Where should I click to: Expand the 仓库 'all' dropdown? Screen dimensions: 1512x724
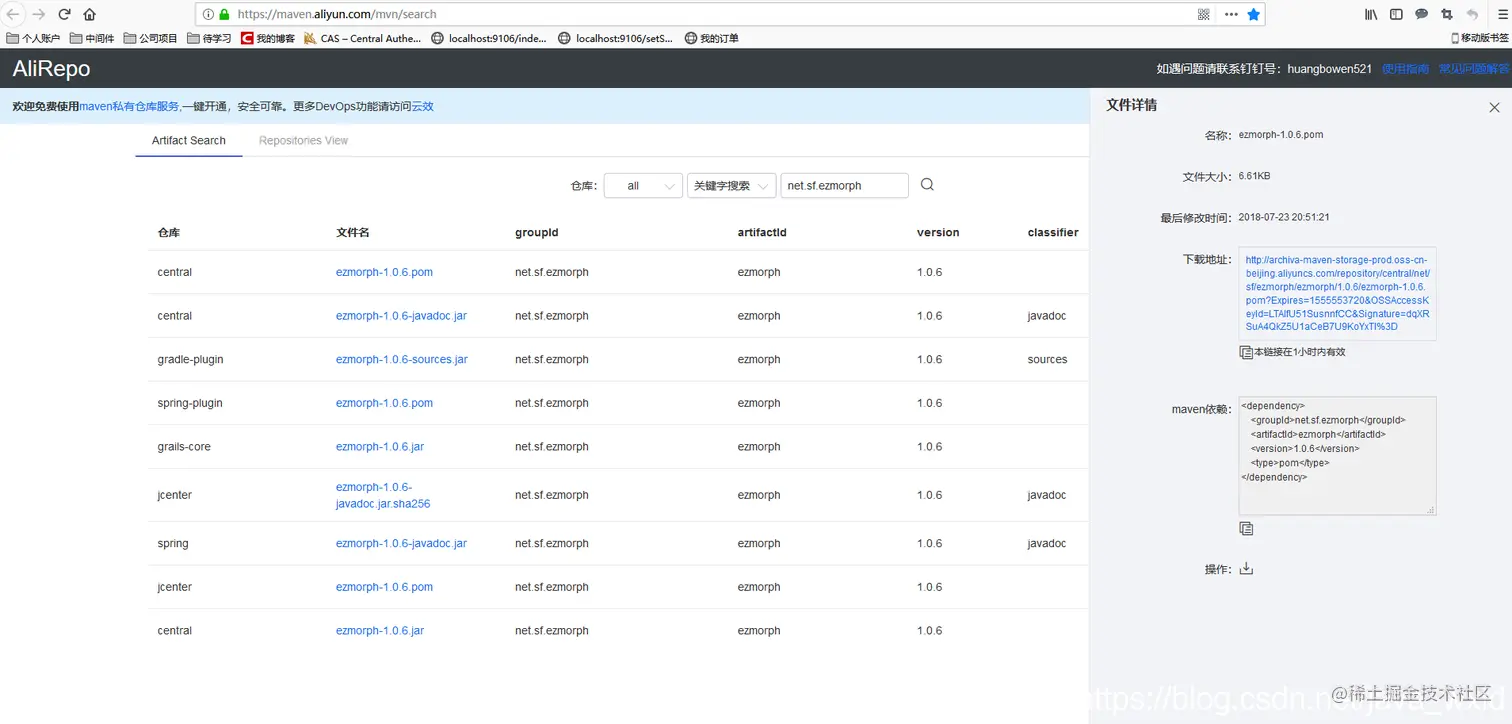(643, 185)
